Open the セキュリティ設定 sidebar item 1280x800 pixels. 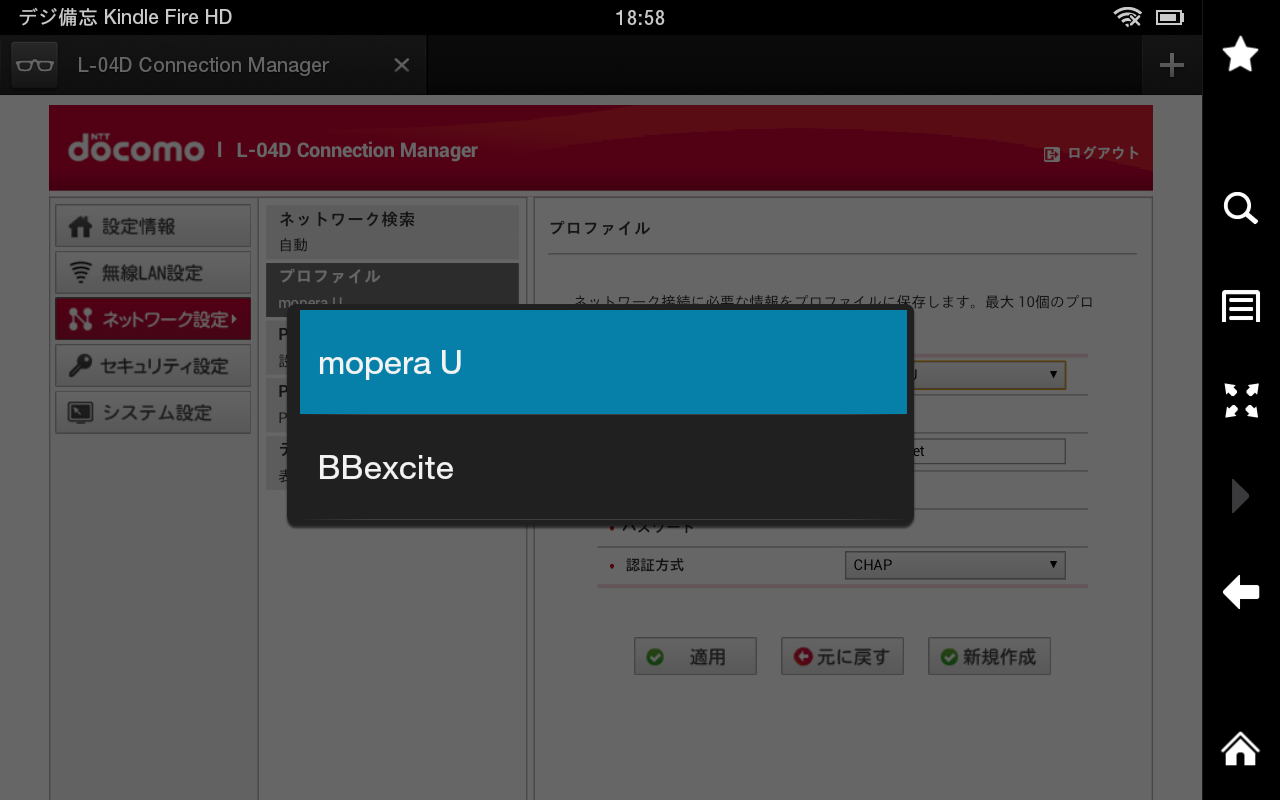tap(153, 366)
